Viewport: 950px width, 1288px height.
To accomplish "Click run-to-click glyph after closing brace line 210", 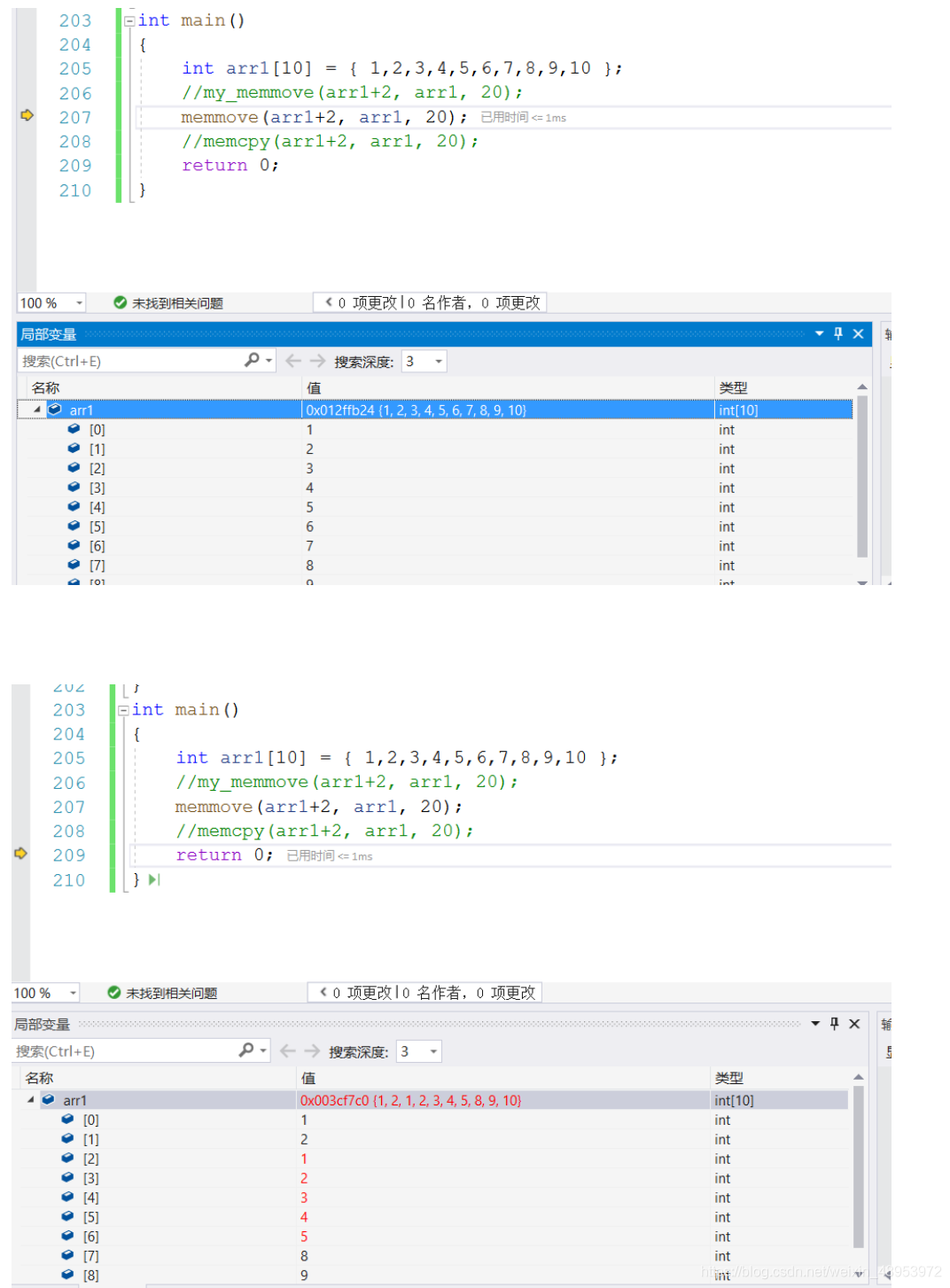I will (x=154, y=880).
